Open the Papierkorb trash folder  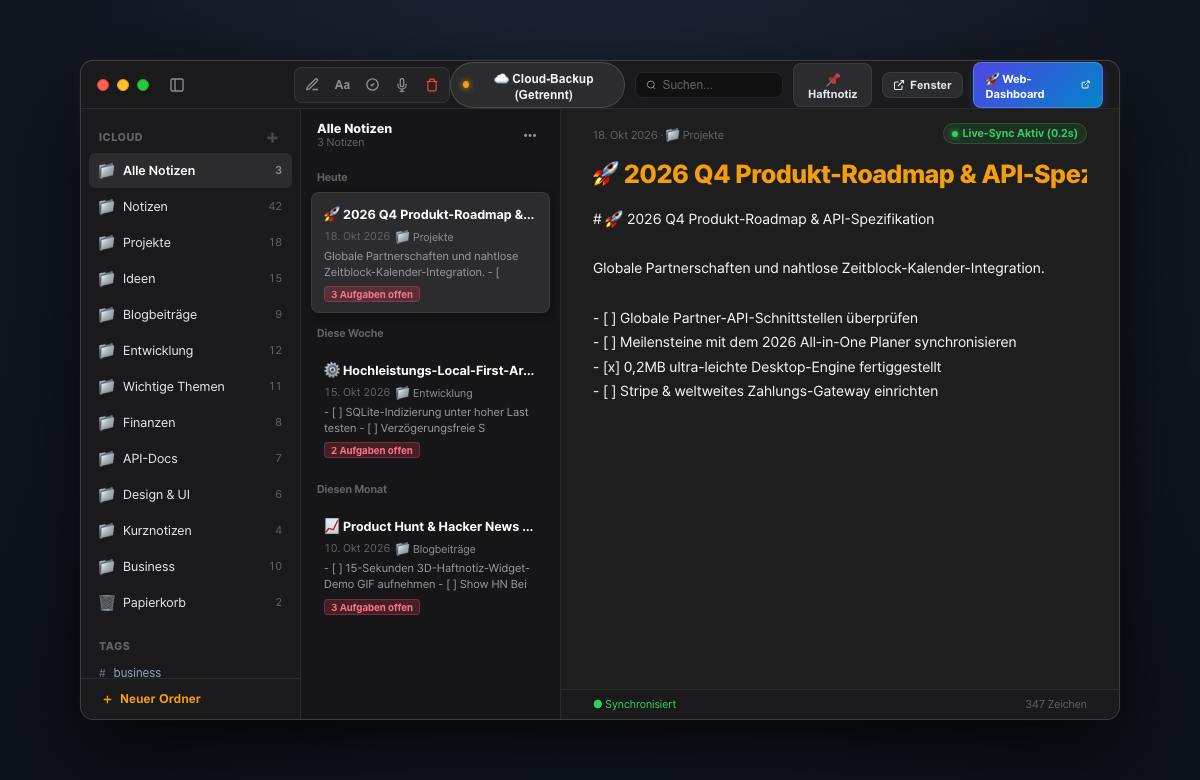(190, 602)
